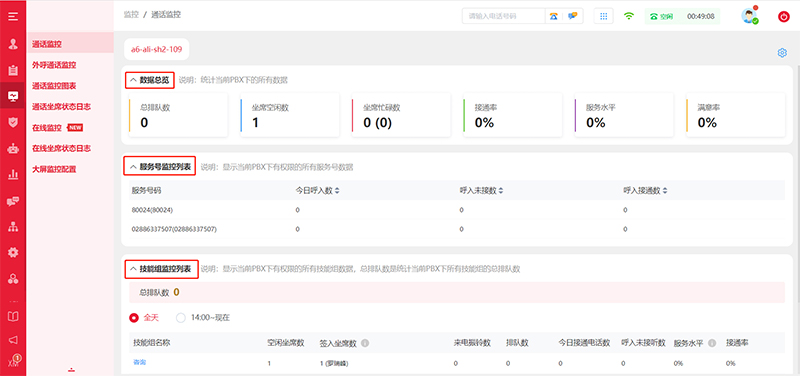
Task: Click the 02886337507(02886337507) service number row
Action: [457, 229]
